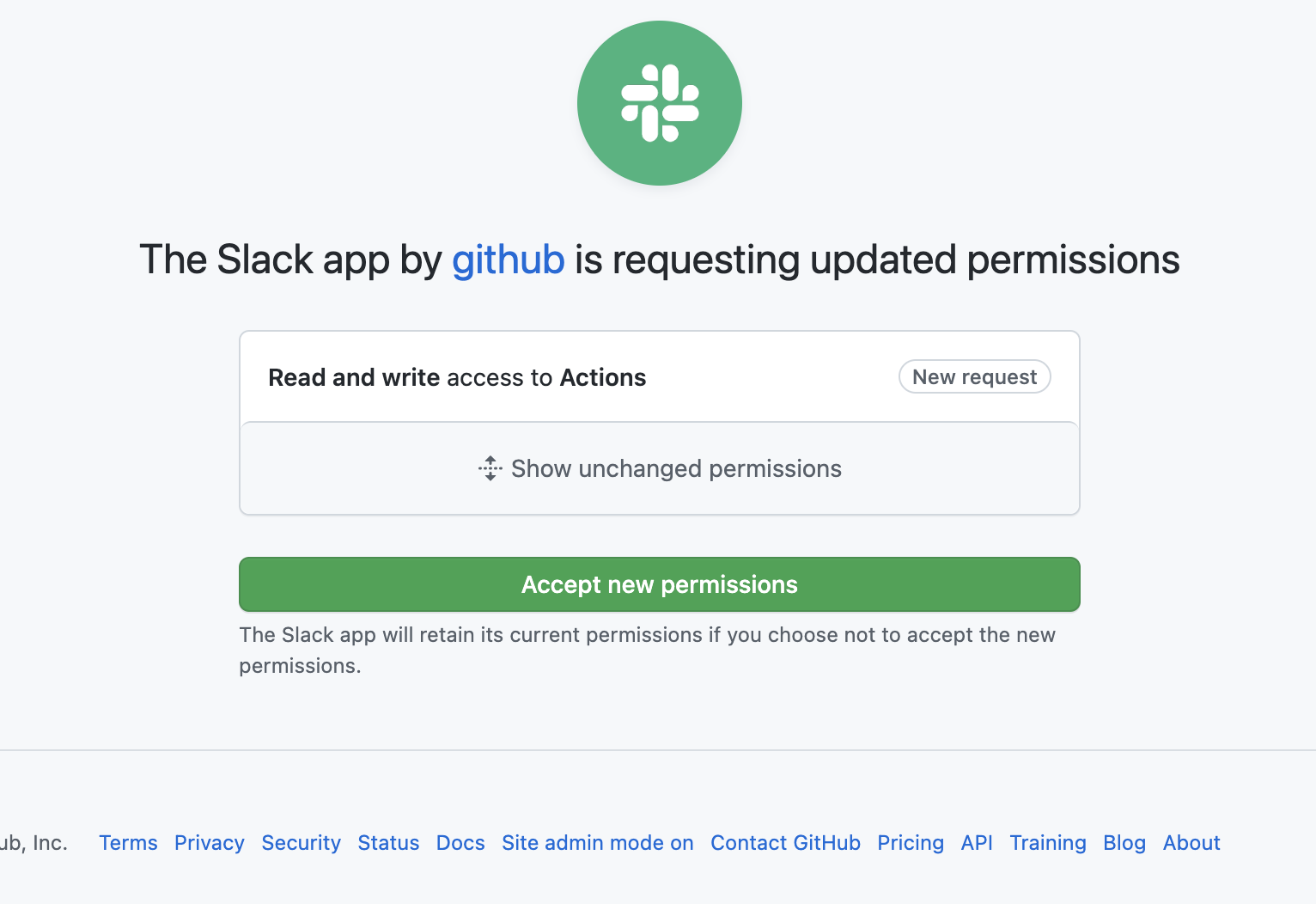The image size is (1316, 904).
Task: Expand the Show unchanged permissions section
Action: coord(659,468)
